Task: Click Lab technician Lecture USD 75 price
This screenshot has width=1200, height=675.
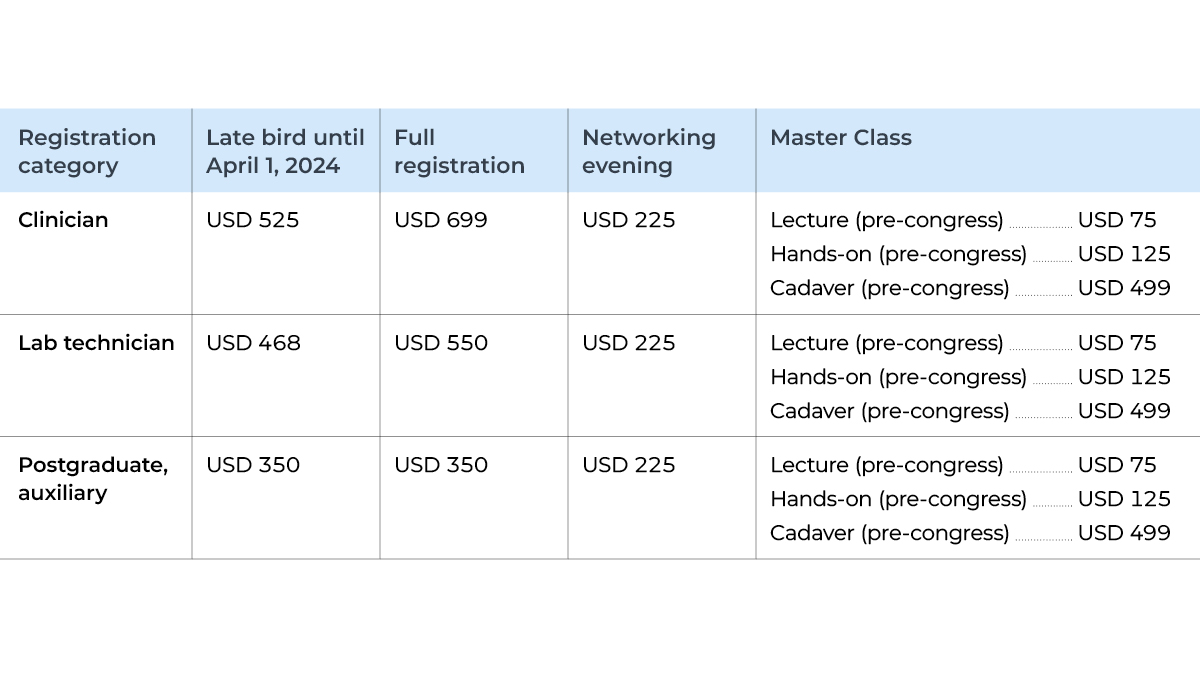Action: tap(1117, 343)
